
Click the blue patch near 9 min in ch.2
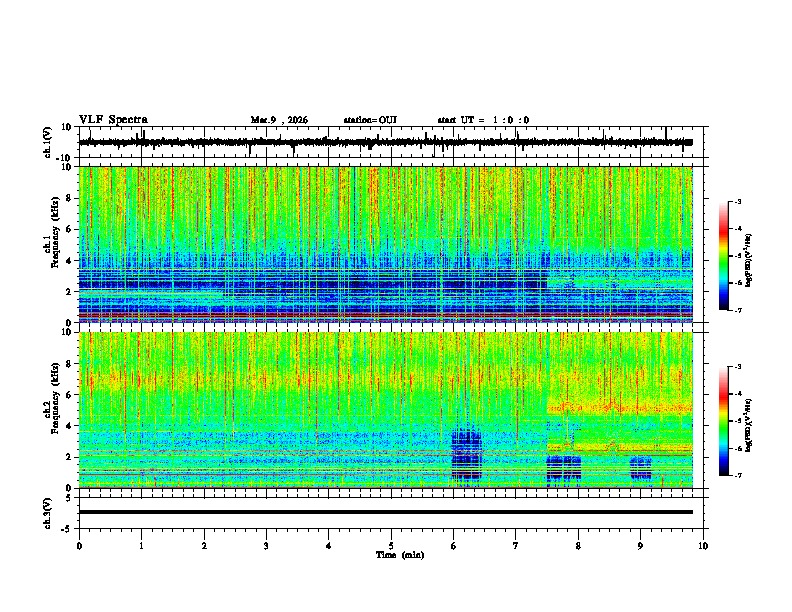641,468
